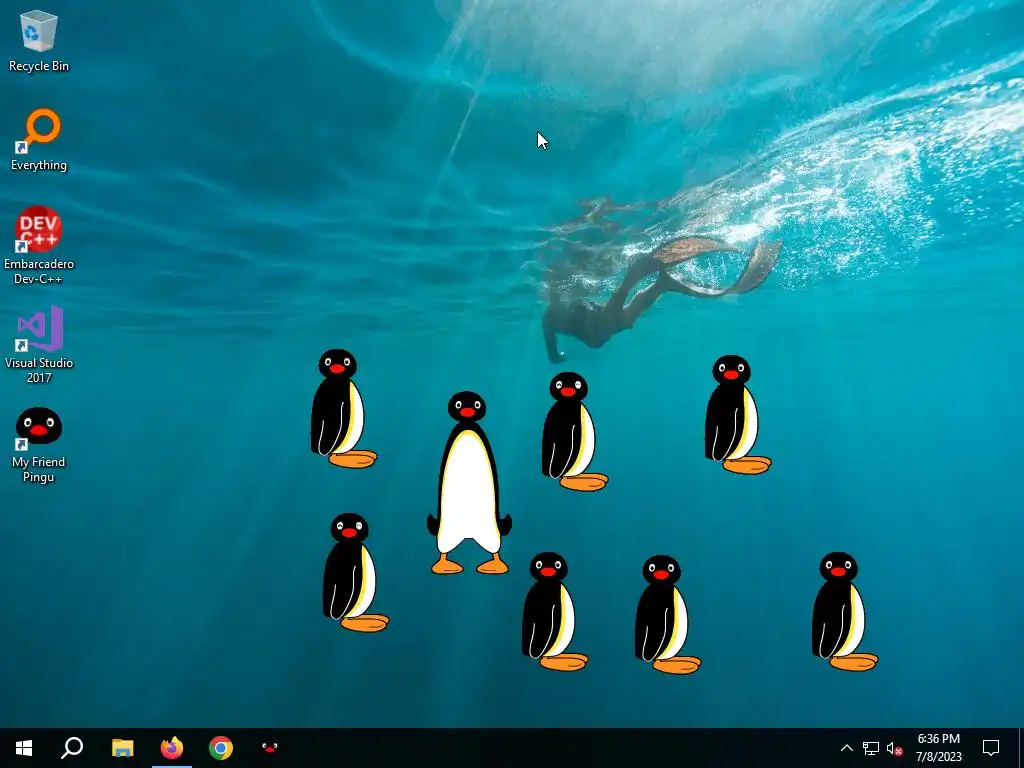Image resolution: width=1024 pixels, height=768 pixels.
Task: Launch Google Chrome from taskbar
Action: click(x=221, y=748)
